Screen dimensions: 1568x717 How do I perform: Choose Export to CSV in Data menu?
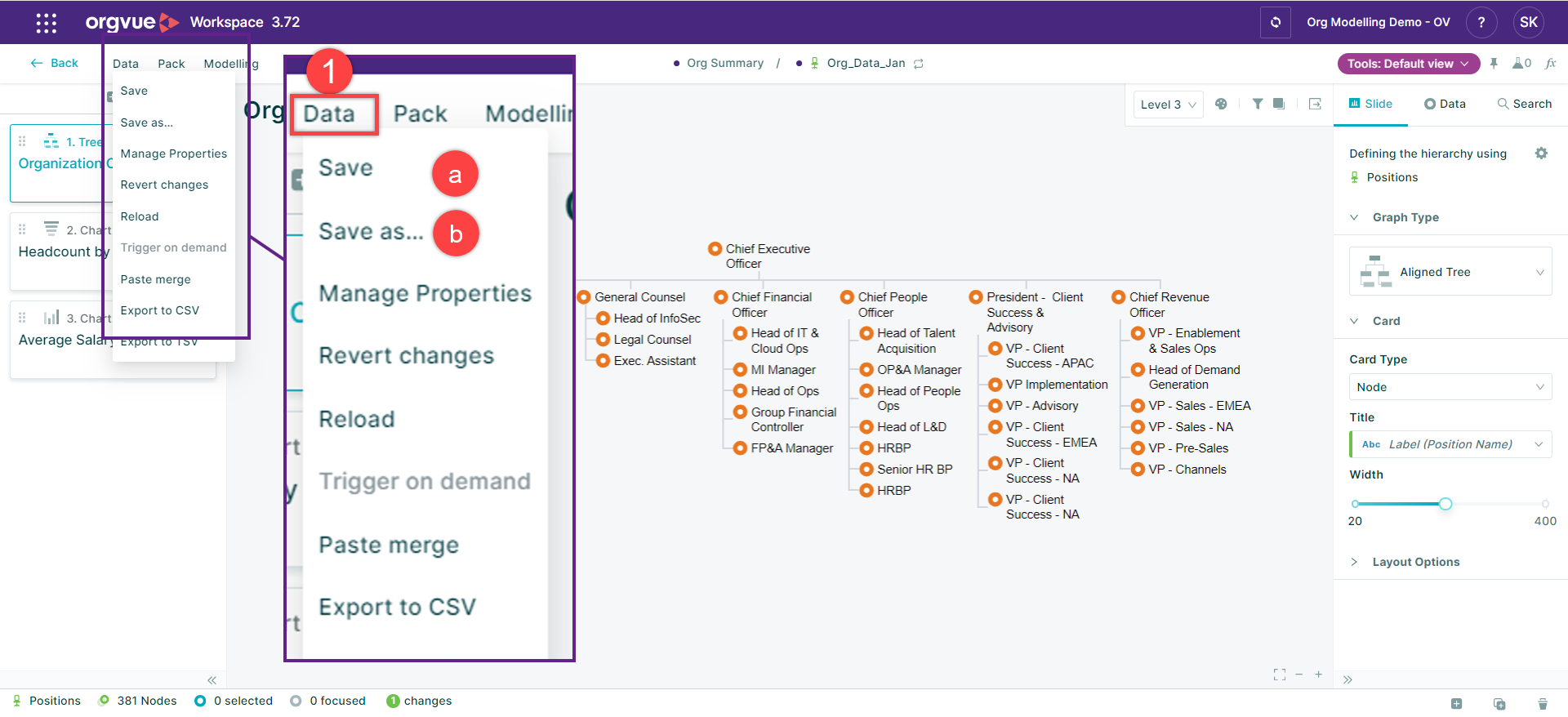159,310
